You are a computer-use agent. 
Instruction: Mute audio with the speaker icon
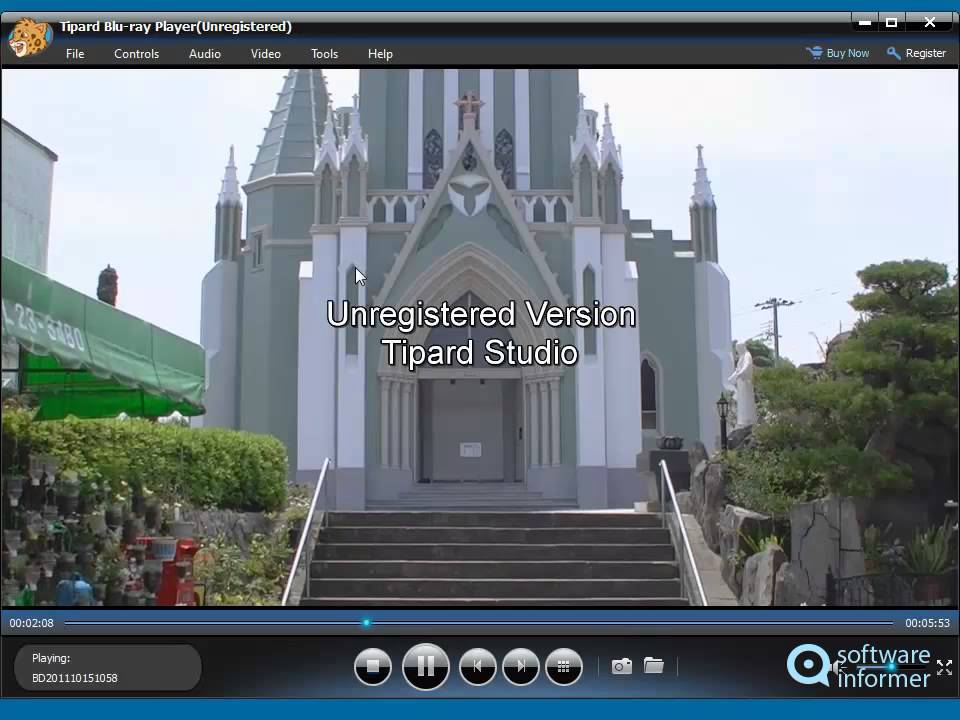(x=838, y=667)
